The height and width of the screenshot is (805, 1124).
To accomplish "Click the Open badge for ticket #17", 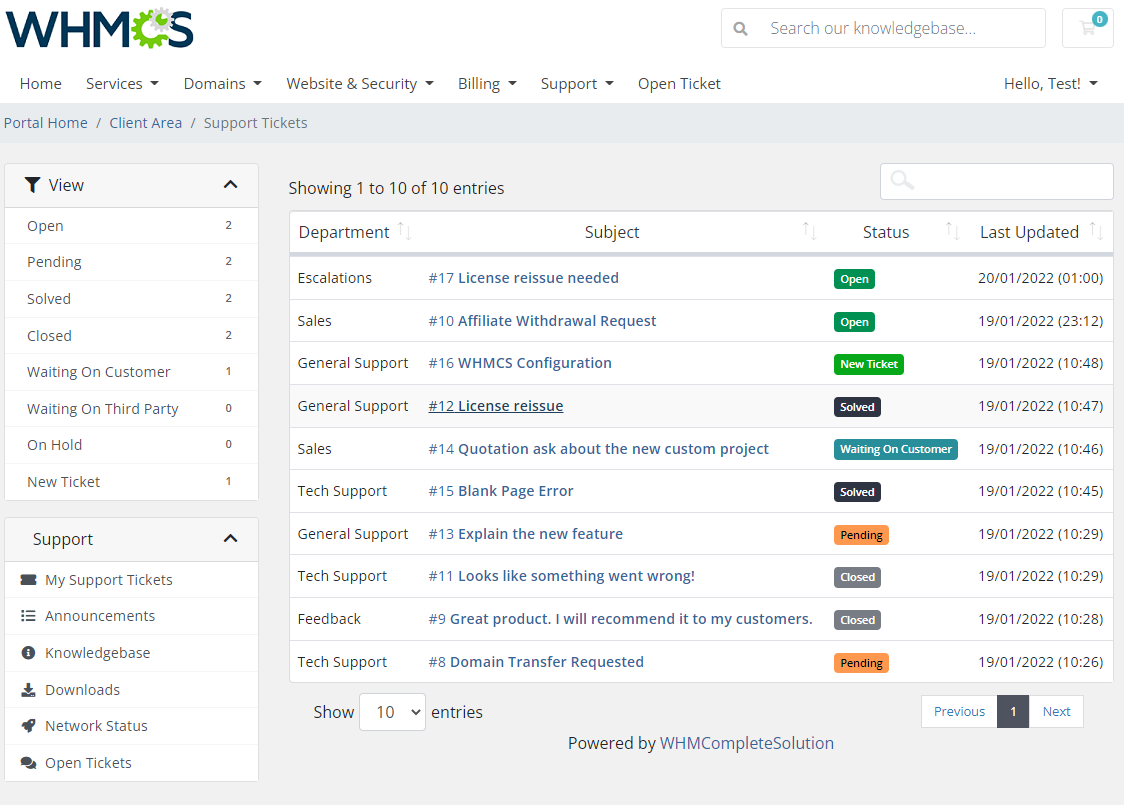I will point(854,279).
